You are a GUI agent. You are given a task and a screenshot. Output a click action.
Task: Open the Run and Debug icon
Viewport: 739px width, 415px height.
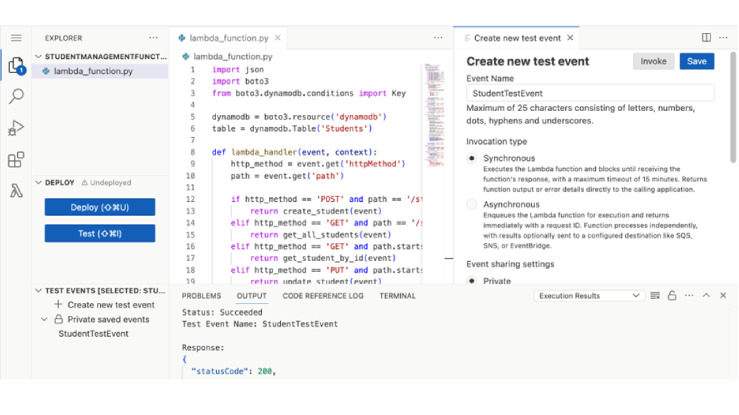[x=16, y=128]
